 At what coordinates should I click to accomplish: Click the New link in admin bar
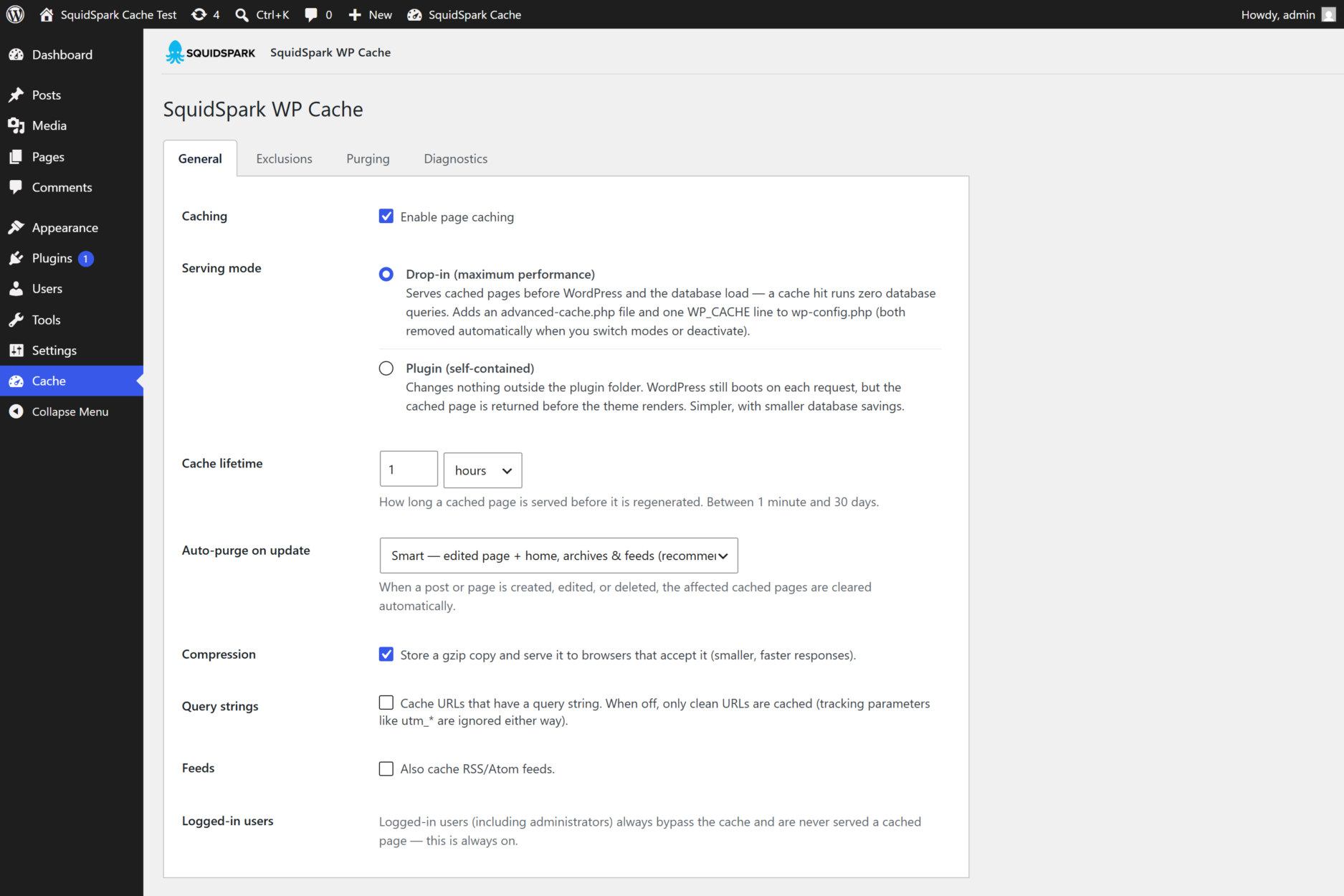pyautogui.click(x=380, y=14)
